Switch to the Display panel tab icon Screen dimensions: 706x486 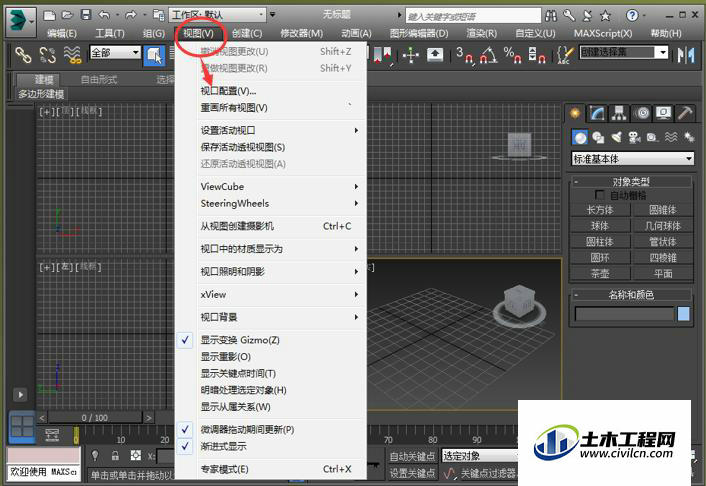point(664,113)
